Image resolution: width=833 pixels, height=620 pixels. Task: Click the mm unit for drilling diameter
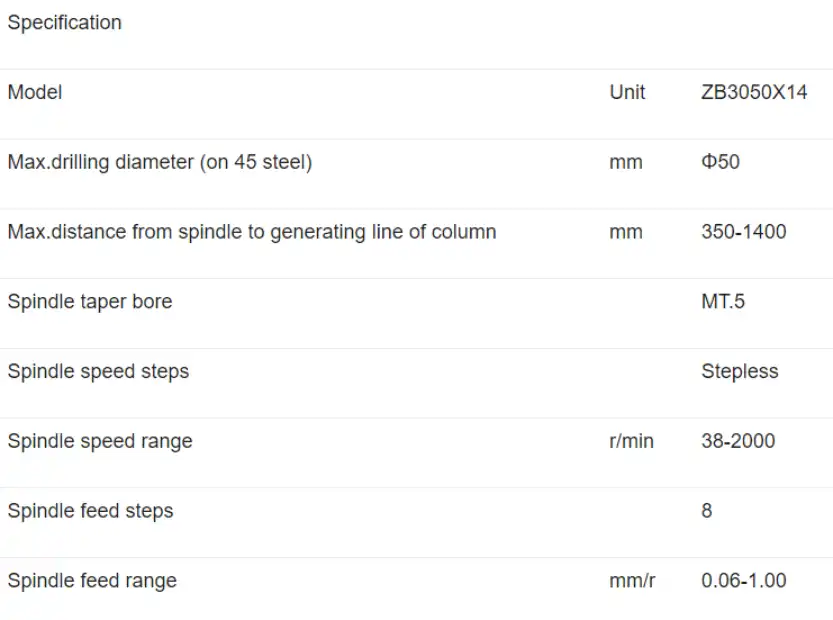(x=626, y=162)
